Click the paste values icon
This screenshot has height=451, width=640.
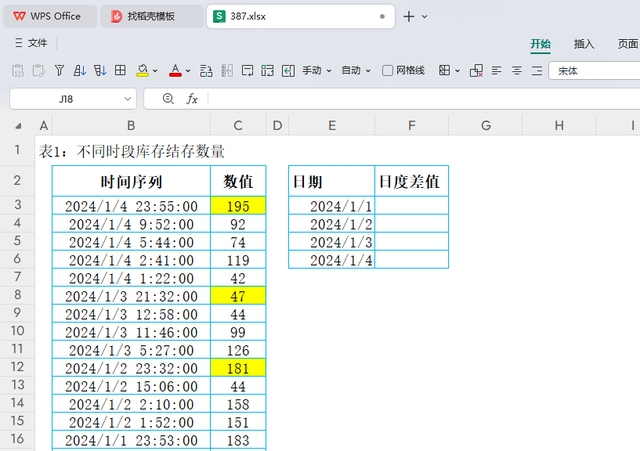(x=18, y=71)
